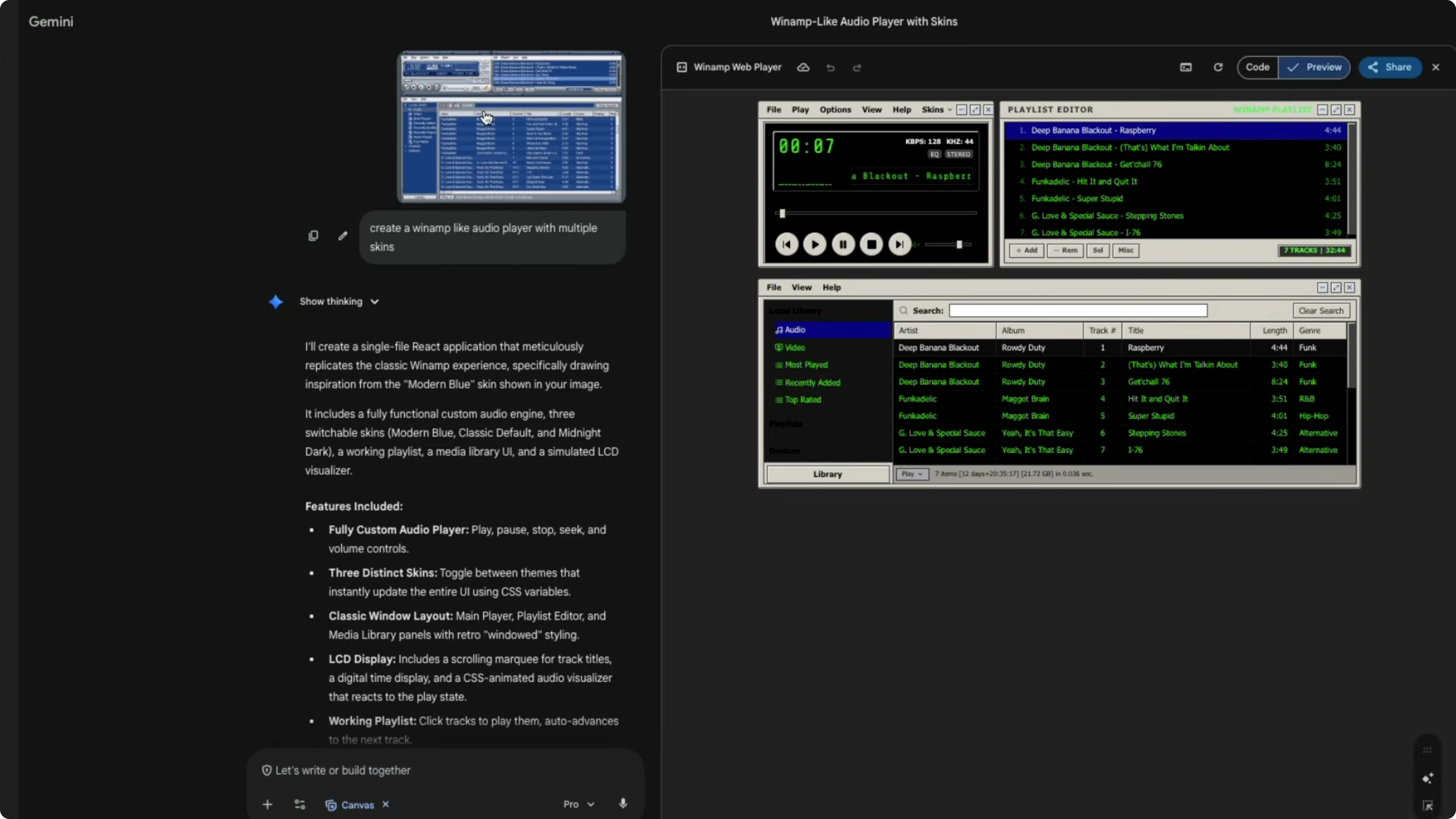Open the Pro model dropdown

point(578,804)
